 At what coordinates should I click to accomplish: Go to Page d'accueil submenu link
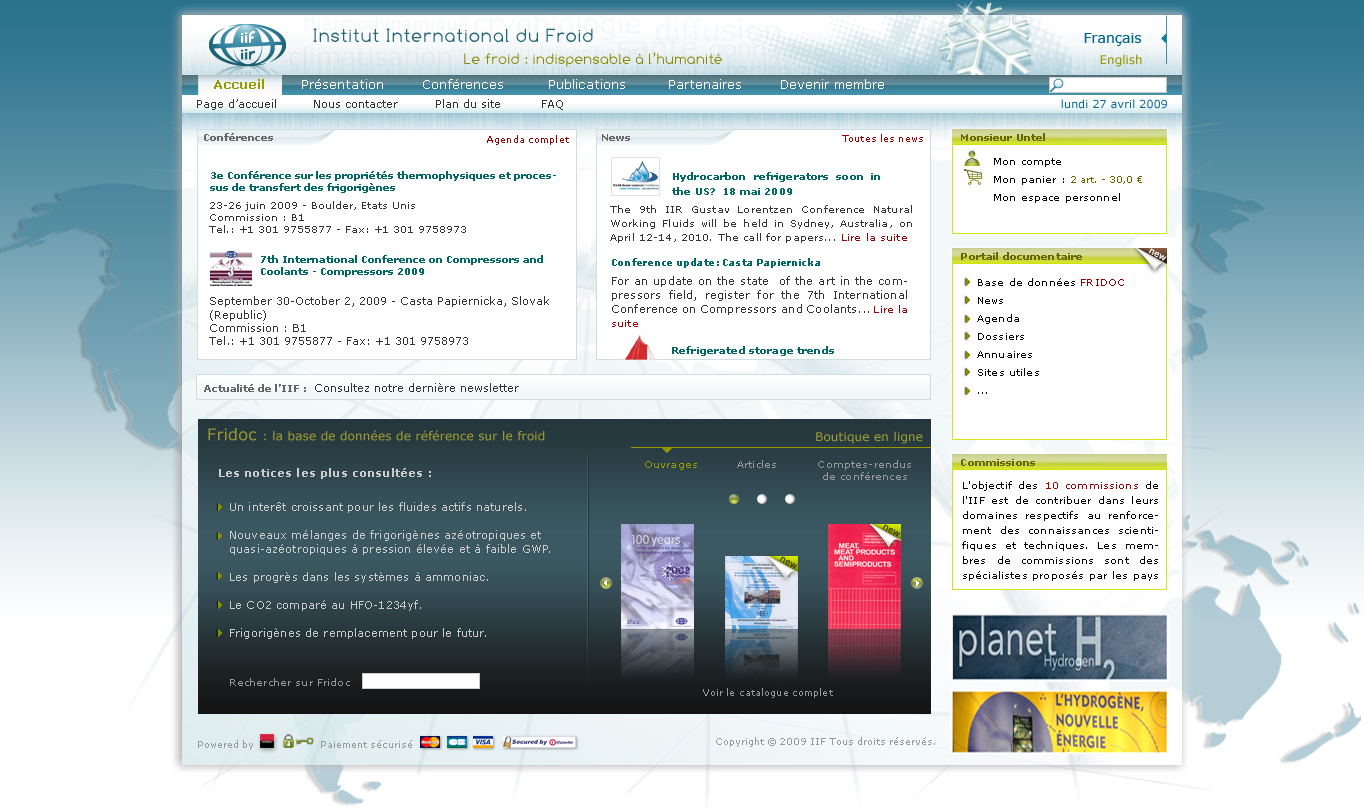[x=236, y=104]
